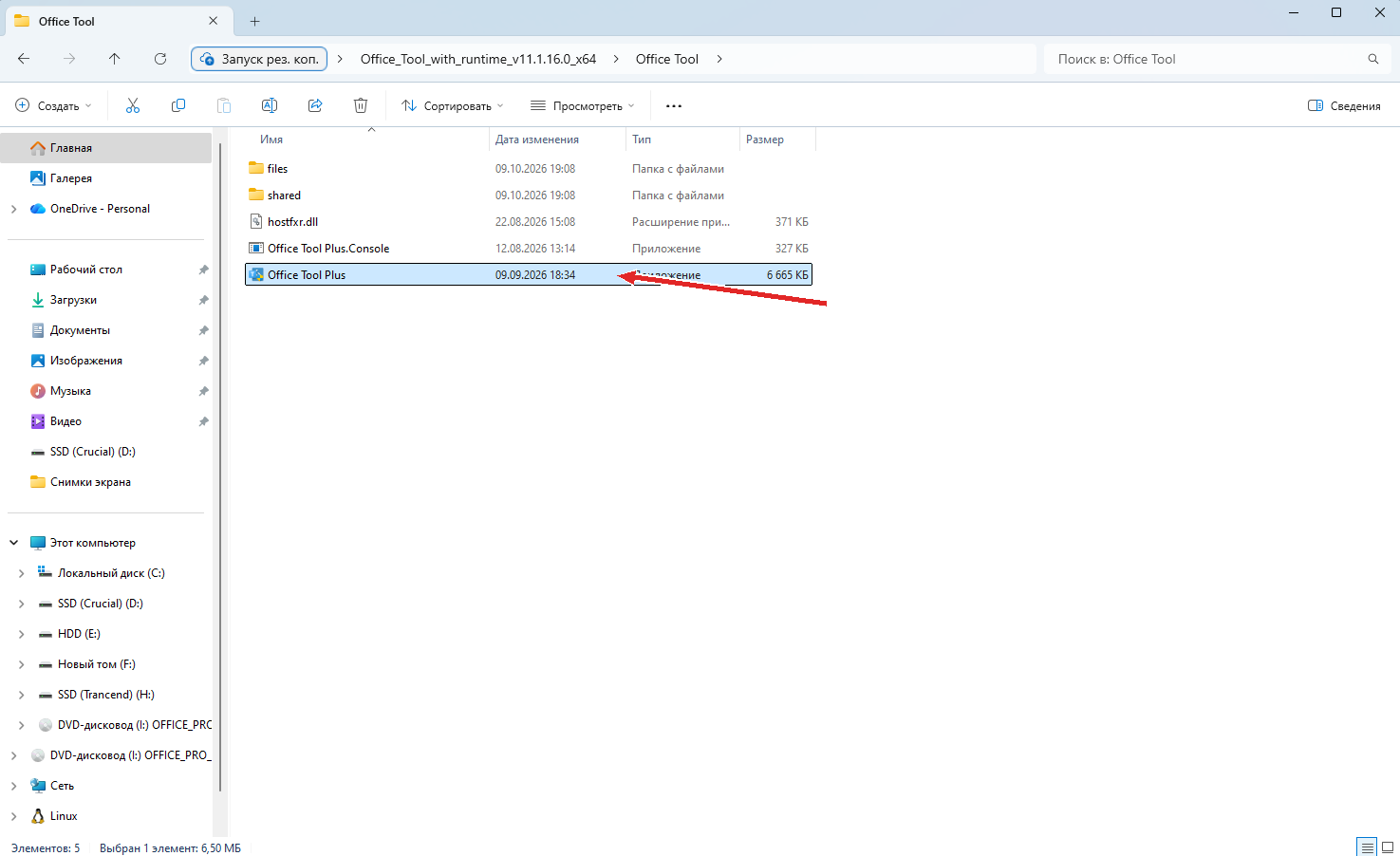The width and height of the screenshot is (1400, 856).
Task: Open a new tab with plus icon
Action: [254, 21]
